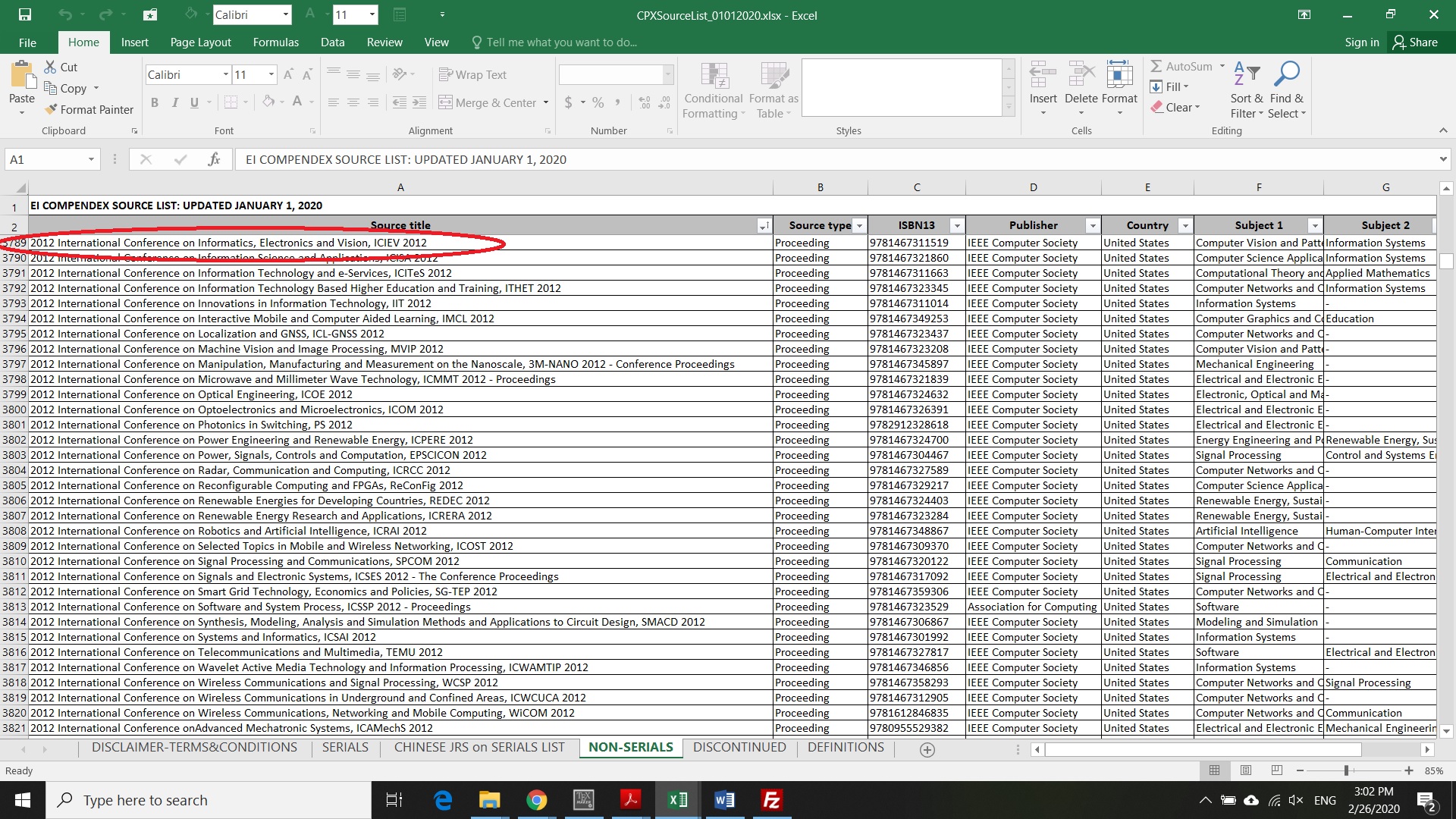
Task: Click the Wrap Text icon
Action: click(x=445, y=74)
